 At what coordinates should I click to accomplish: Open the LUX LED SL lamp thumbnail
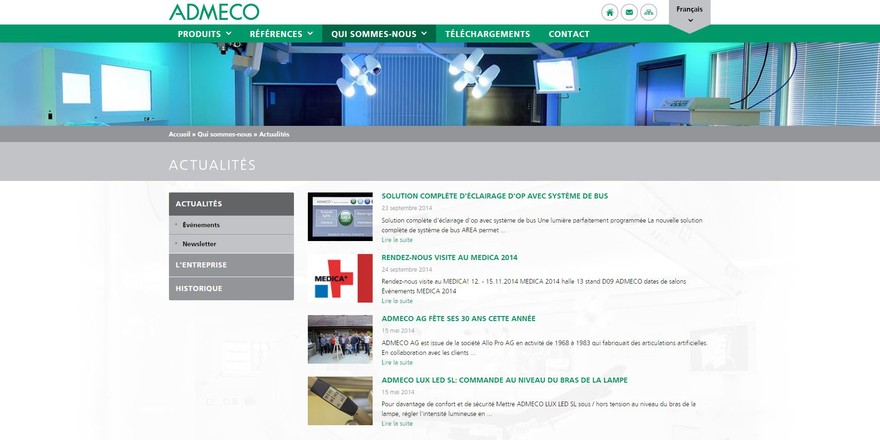tap(340, 401)
